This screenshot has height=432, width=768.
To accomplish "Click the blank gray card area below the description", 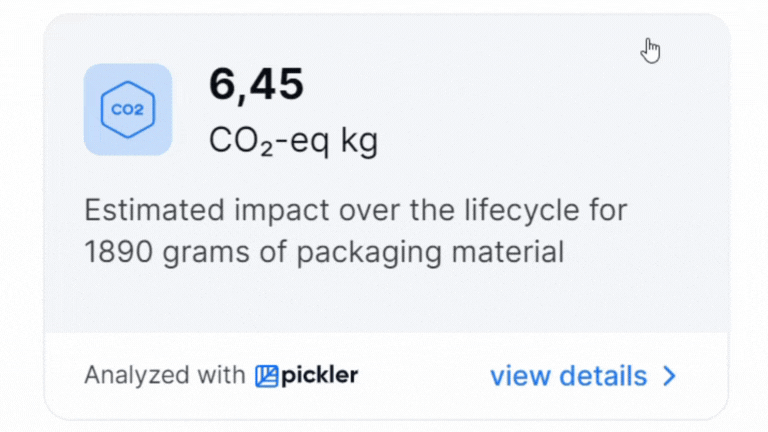I will click(386, 301).
